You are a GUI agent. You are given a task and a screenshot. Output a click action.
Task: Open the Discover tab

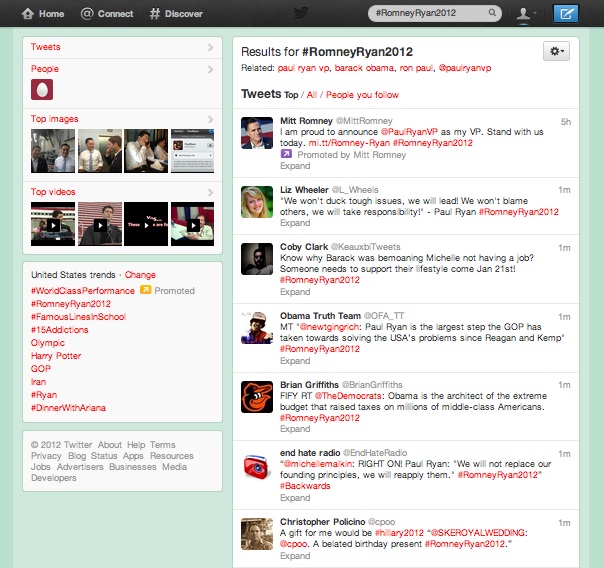click(x=176, y=14)
